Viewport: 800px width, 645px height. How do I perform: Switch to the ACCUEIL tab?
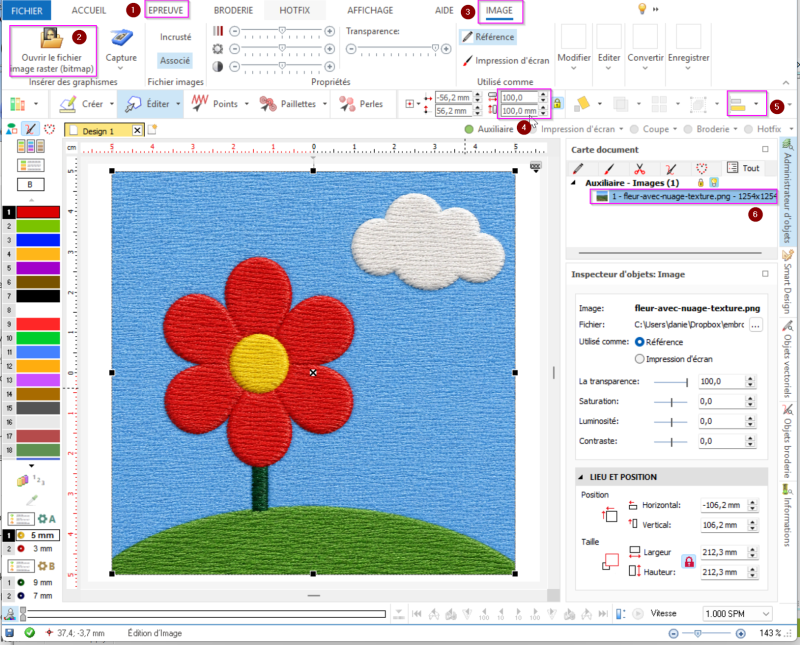tap(89, 10)
